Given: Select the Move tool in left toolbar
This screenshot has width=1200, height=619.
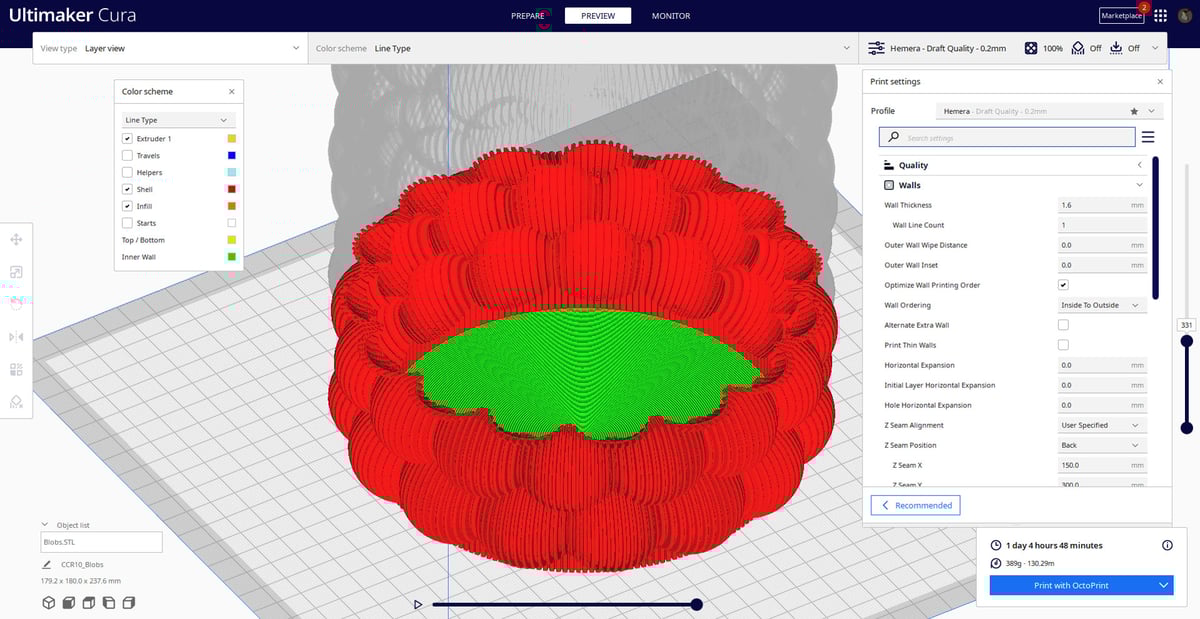Looking at the screenshot, I should coord(16,240).
